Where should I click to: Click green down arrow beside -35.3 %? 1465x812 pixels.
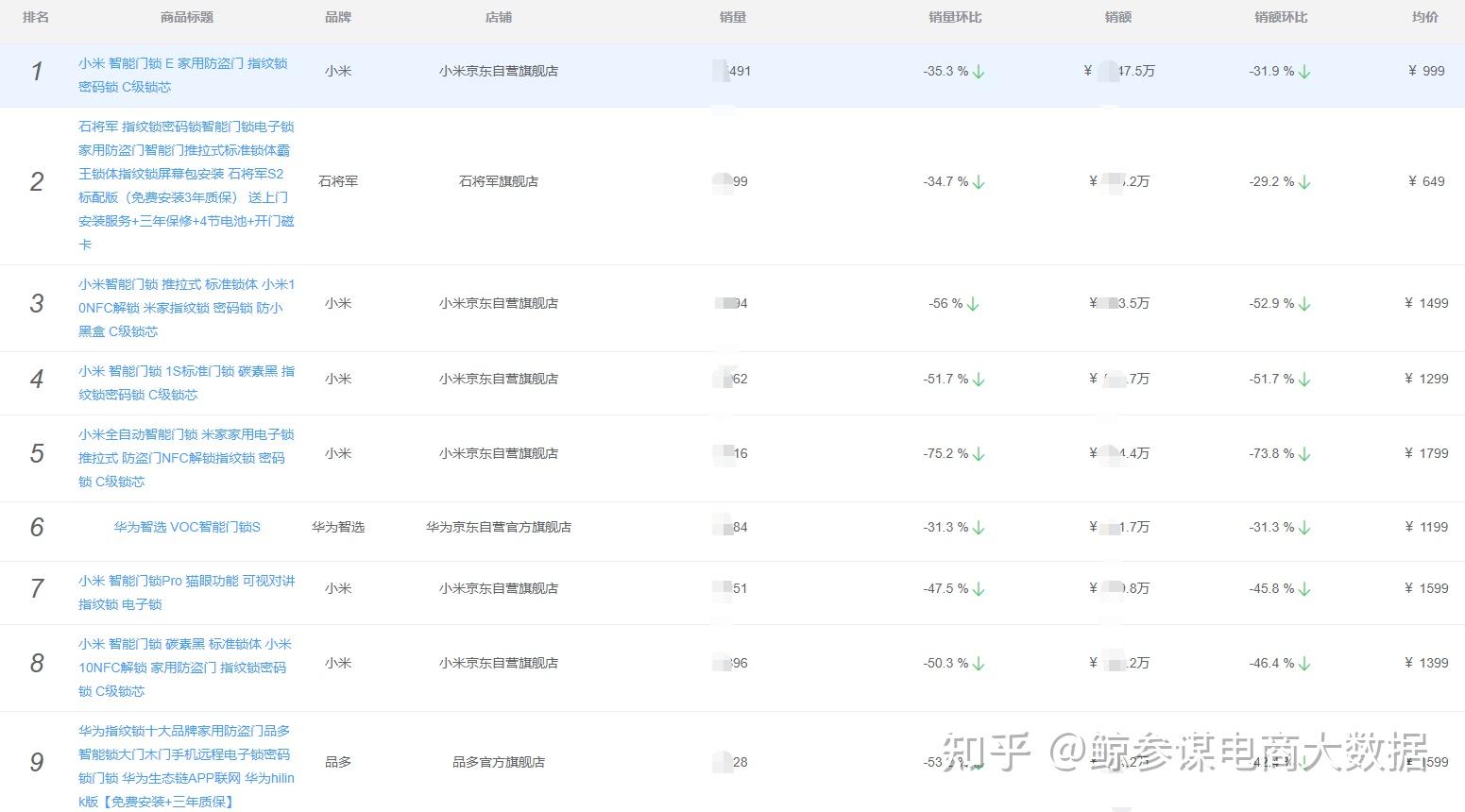pyautogui.click(x=979, y=72)
